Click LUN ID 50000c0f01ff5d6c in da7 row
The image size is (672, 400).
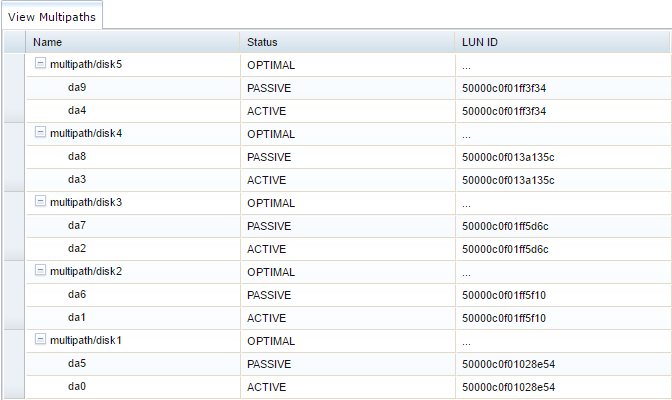pyautogui.click(x=505, y=226)
